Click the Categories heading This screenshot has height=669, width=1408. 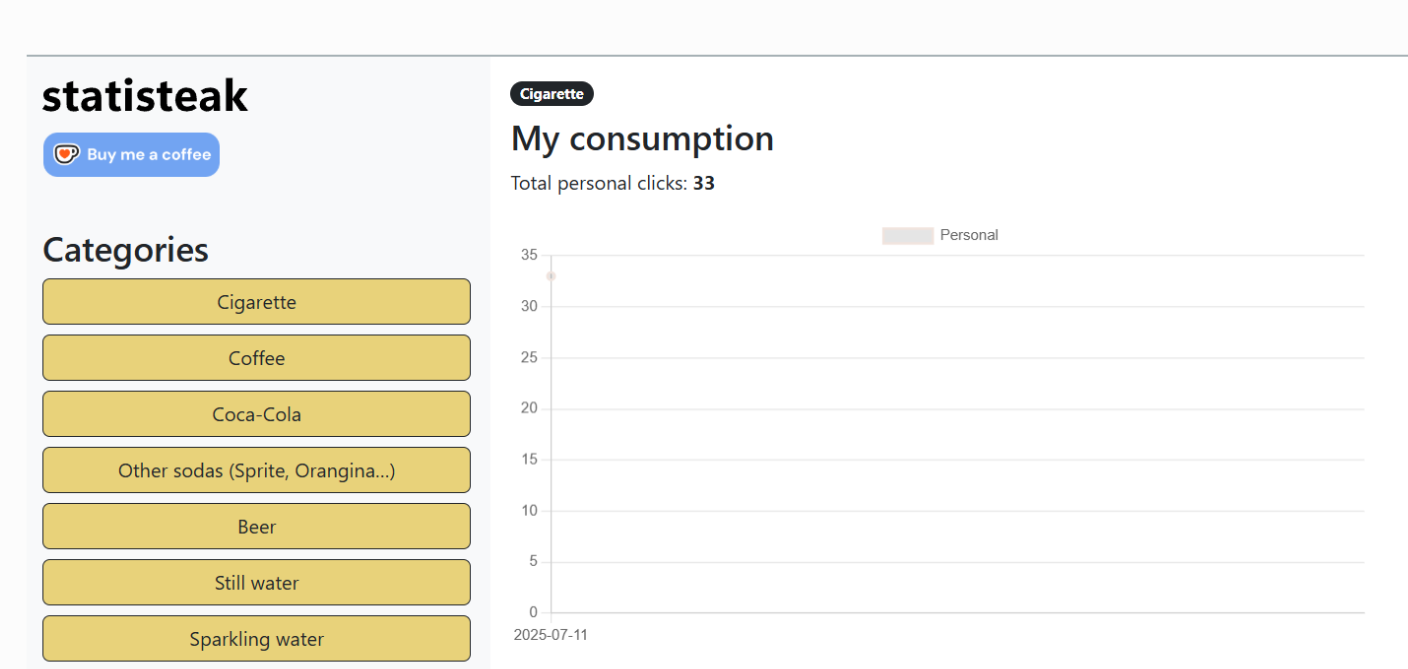pyautogui.click(x=125, y=249)
